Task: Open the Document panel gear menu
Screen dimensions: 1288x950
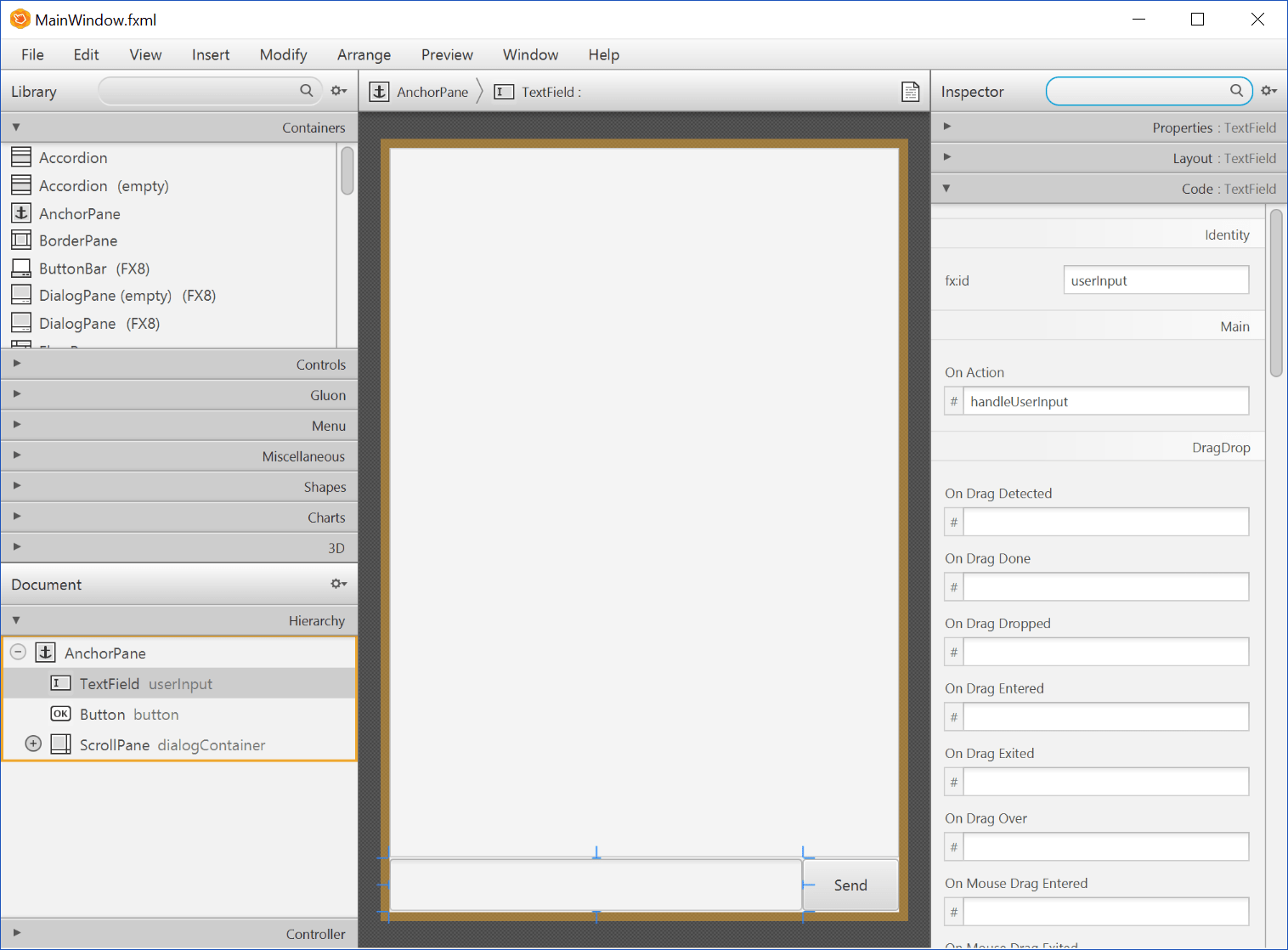Action: (338, 584)
